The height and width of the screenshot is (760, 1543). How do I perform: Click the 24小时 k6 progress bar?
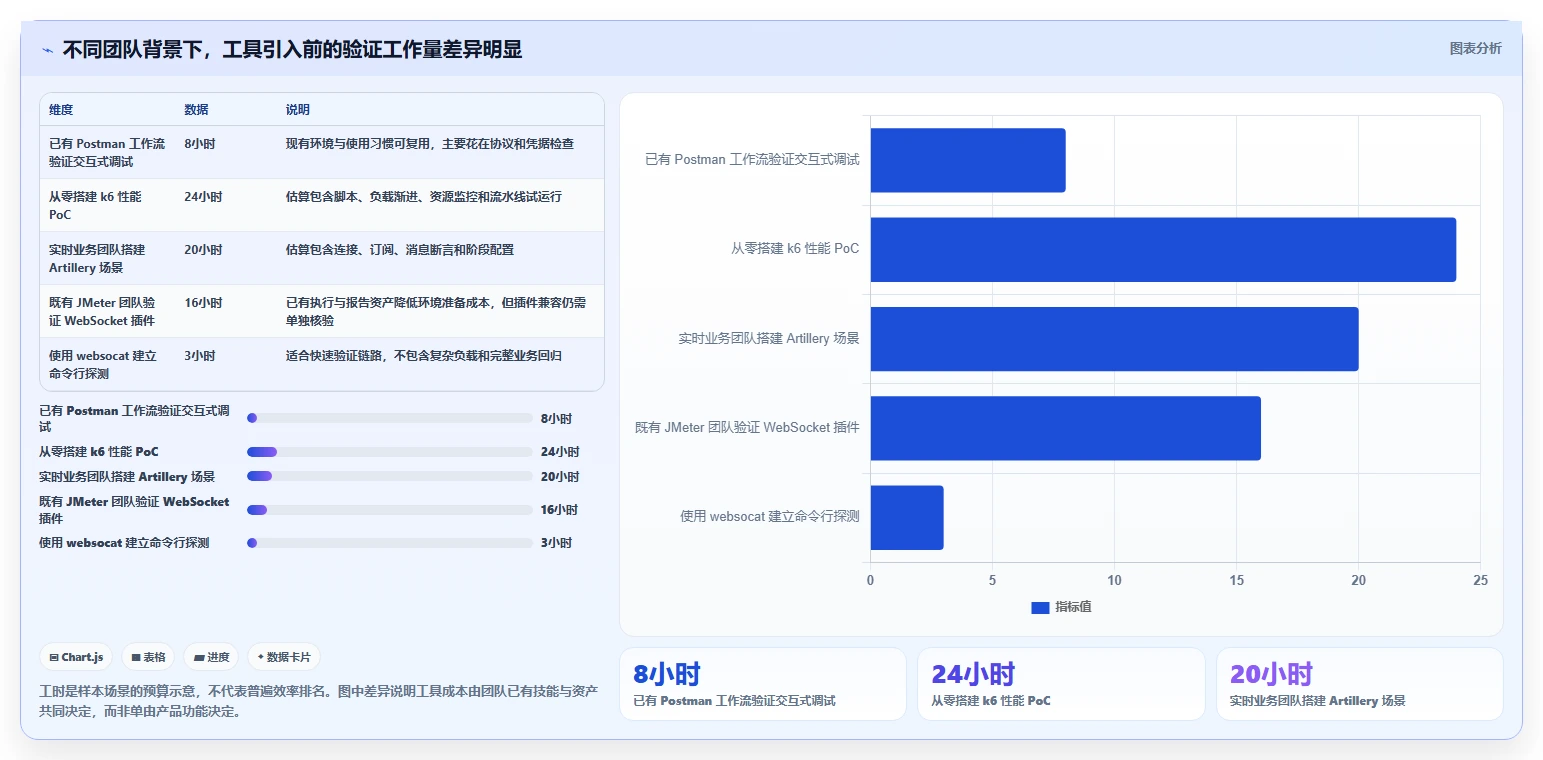coord(390,452)
